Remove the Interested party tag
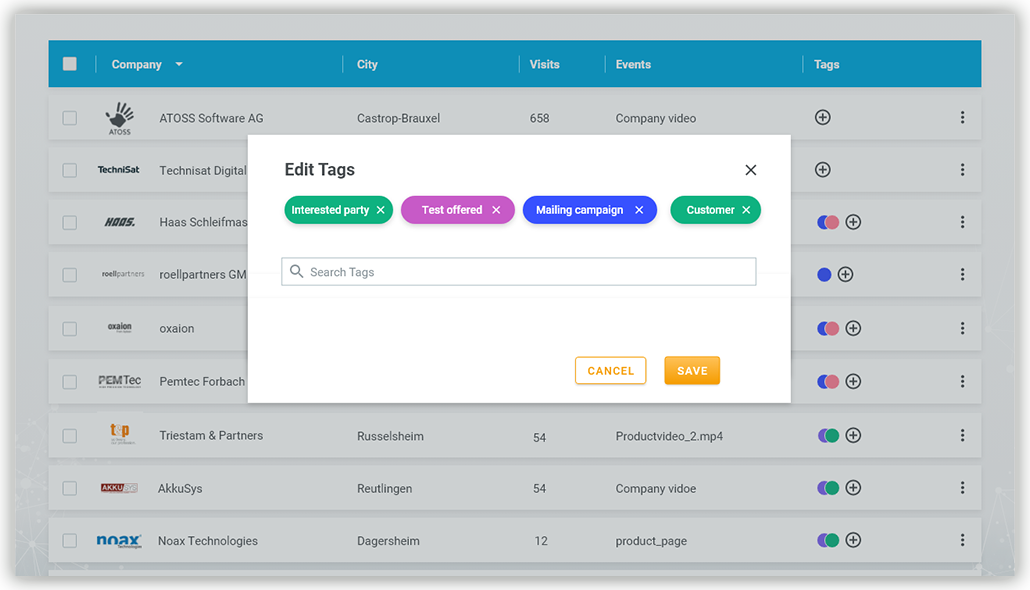 (380, 211)
